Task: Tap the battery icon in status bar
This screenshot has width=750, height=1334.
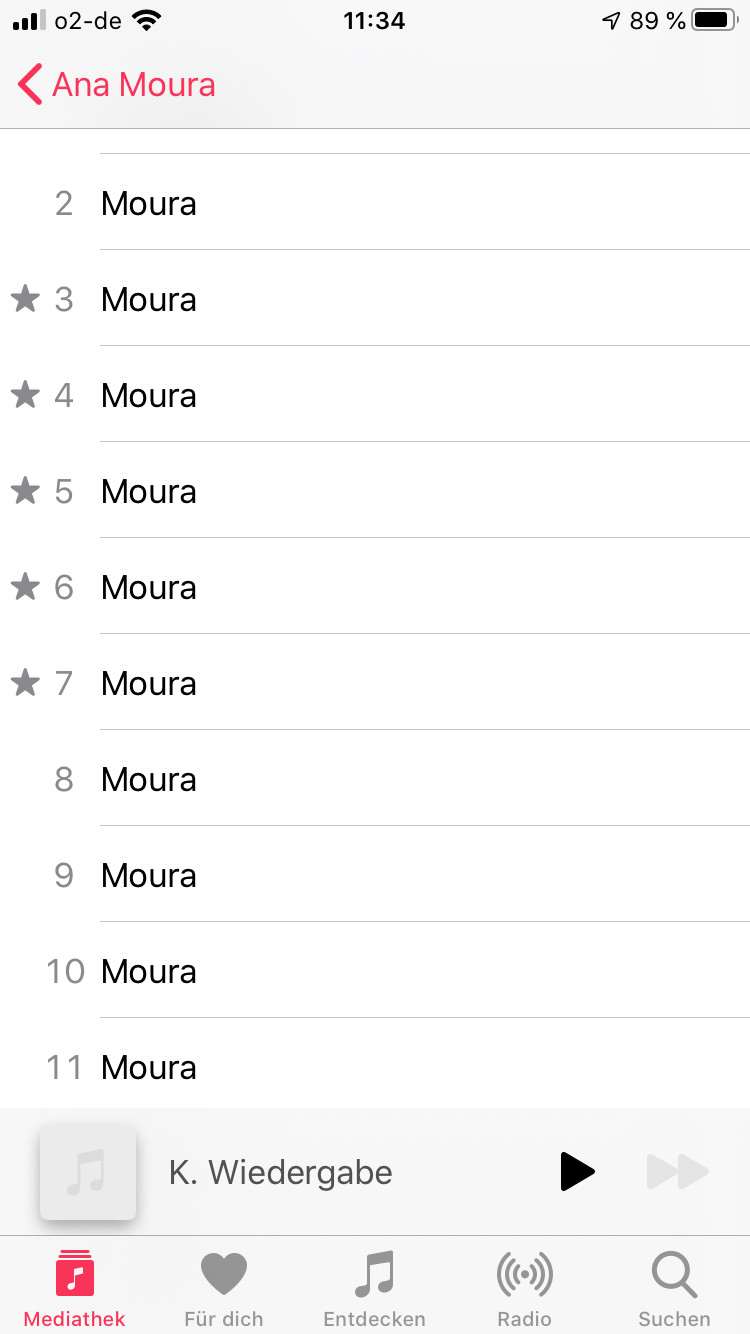Action: [x=714, y=20]
